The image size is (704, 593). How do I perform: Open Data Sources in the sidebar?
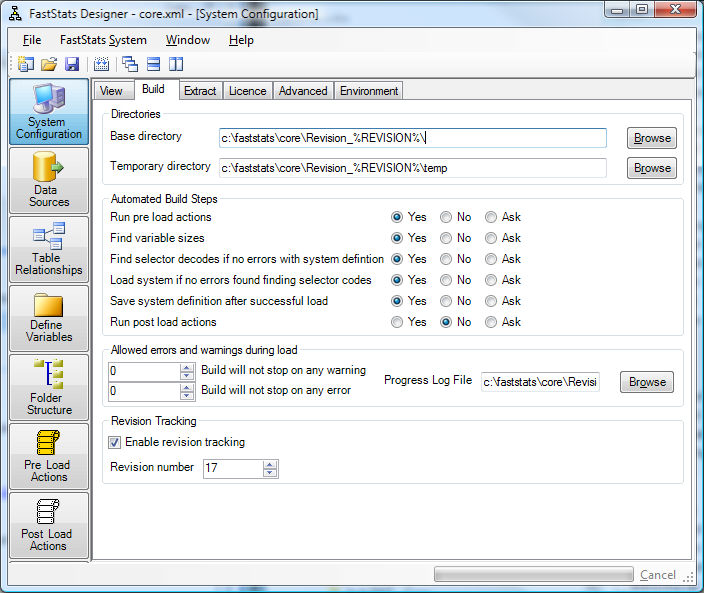[49, 180]
